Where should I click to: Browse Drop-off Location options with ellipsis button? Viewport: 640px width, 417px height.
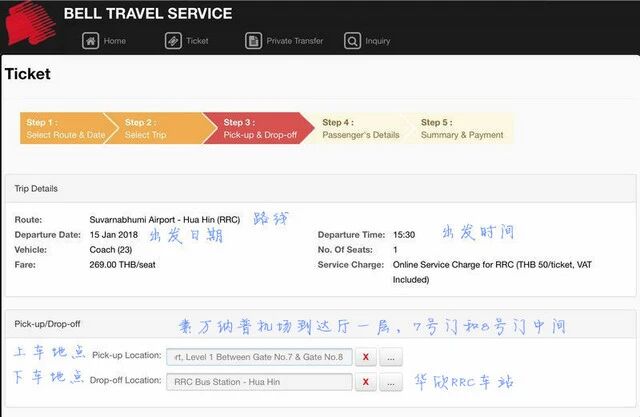click(391, 382)
